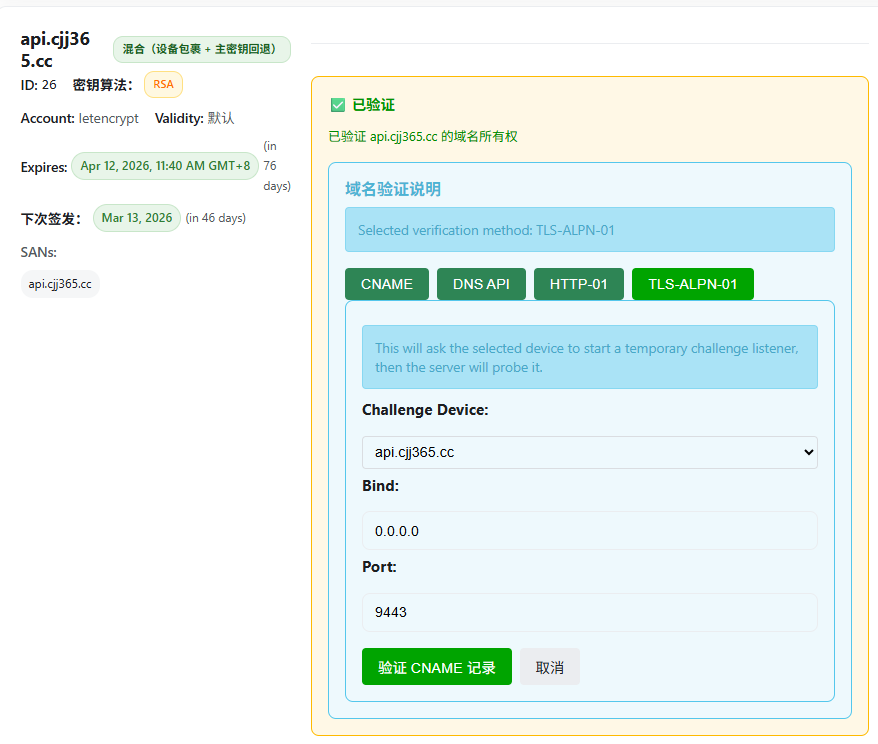This screenshot has height=744, width=878.
Task: Click the 已验证 status label
Action: [x=374, y=105]
